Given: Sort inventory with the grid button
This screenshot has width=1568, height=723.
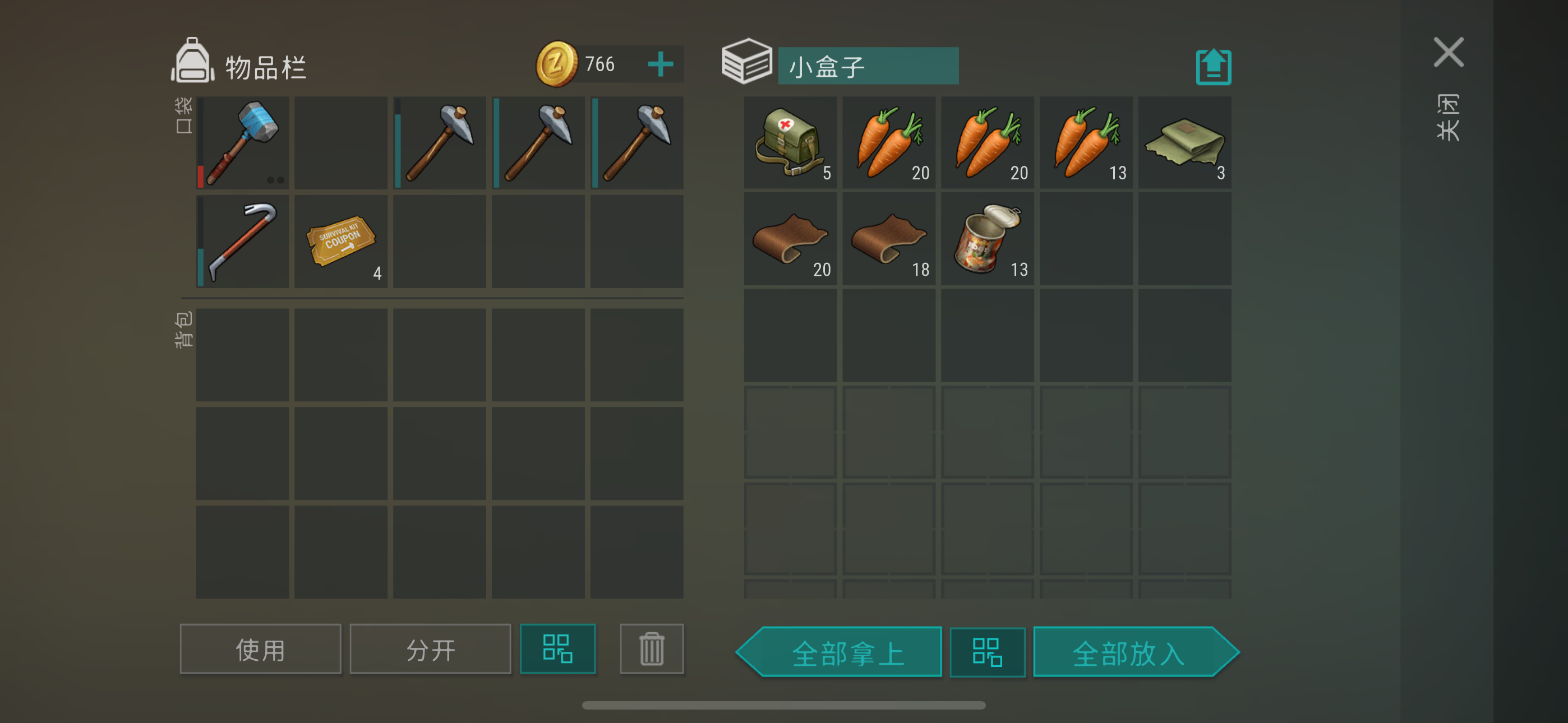Looking at the screenshot, I should [x=557, y=649].
